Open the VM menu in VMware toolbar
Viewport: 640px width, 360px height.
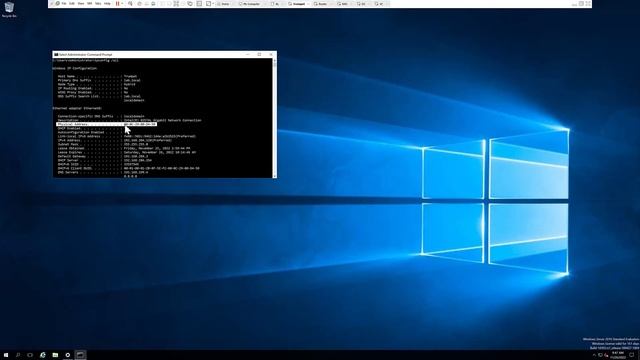point(89,4)
